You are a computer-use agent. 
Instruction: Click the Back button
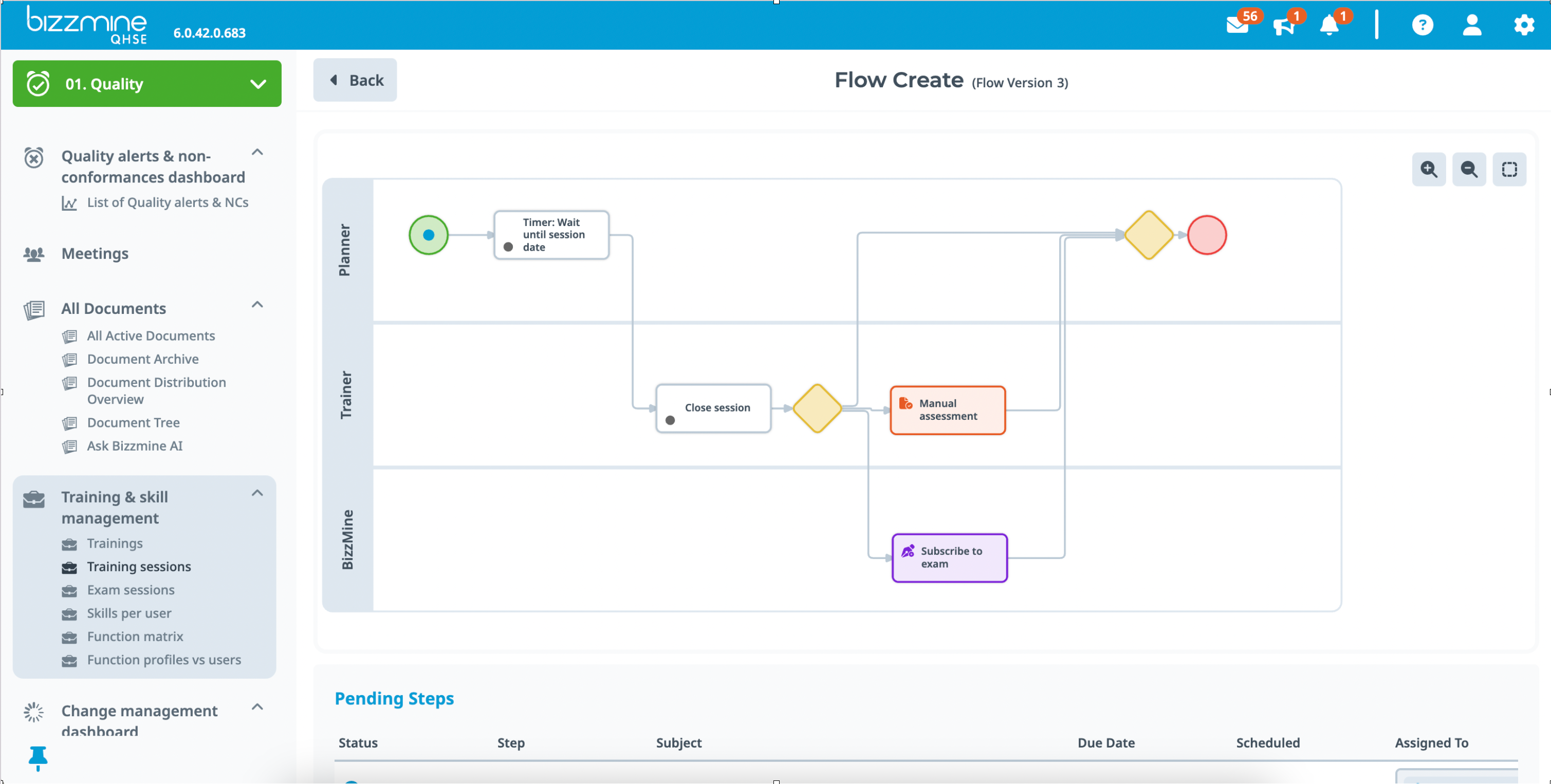pos(355,80)
